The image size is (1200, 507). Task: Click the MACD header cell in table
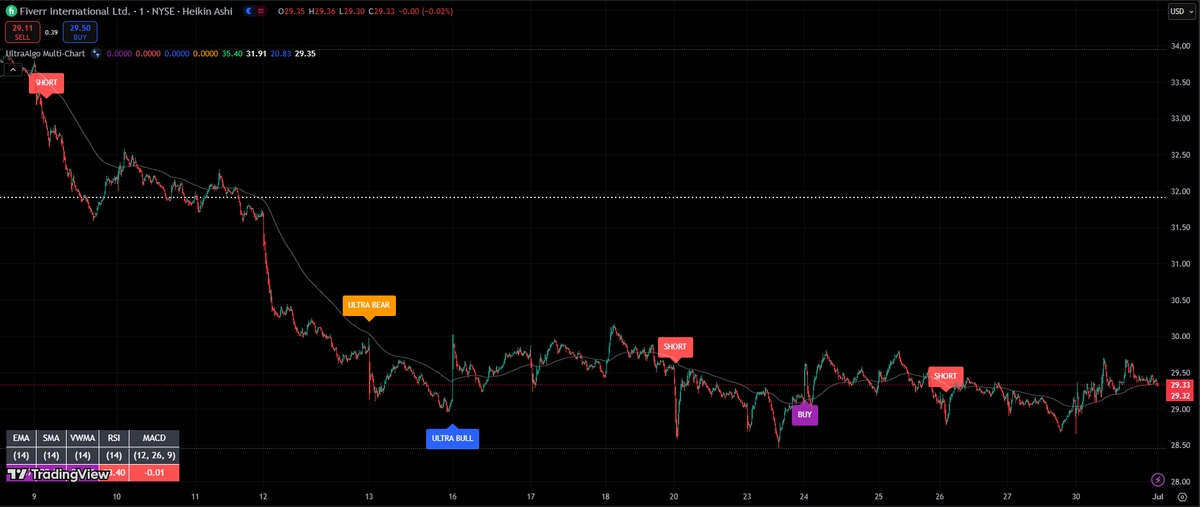154,438
